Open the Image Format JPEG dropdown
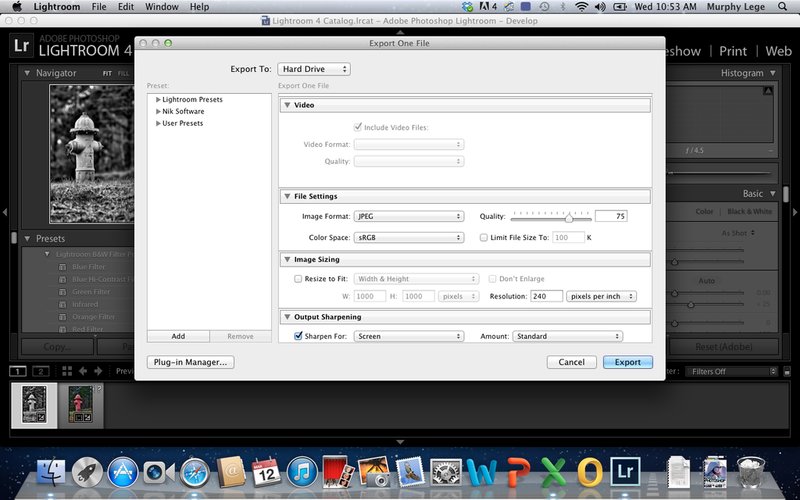 [409, 216]
